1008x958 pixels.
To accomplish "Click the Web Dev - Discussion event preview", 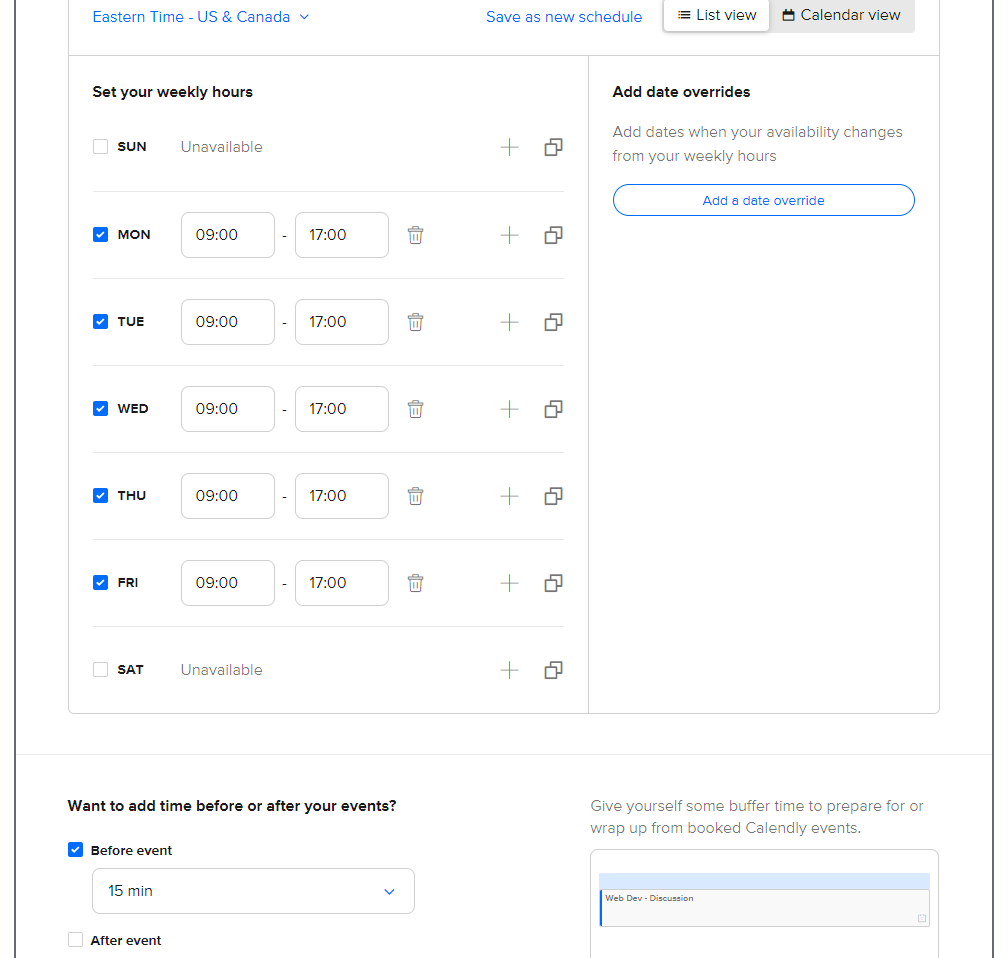I will [x=764, y=908].
